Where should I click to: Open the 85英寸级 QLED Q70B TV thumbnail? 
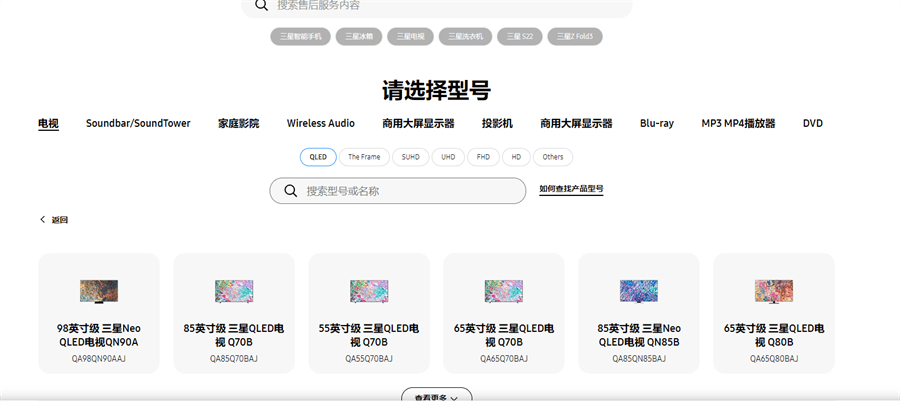234,291
